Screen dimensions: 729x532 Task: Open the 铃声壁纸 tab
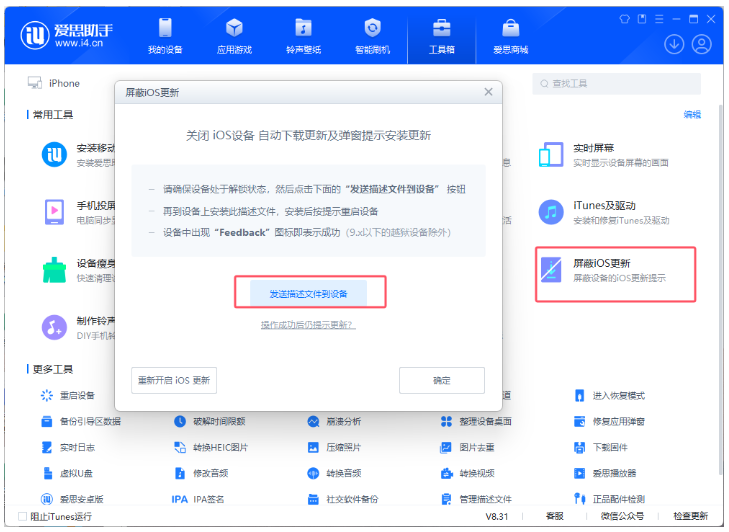(303, 36)
